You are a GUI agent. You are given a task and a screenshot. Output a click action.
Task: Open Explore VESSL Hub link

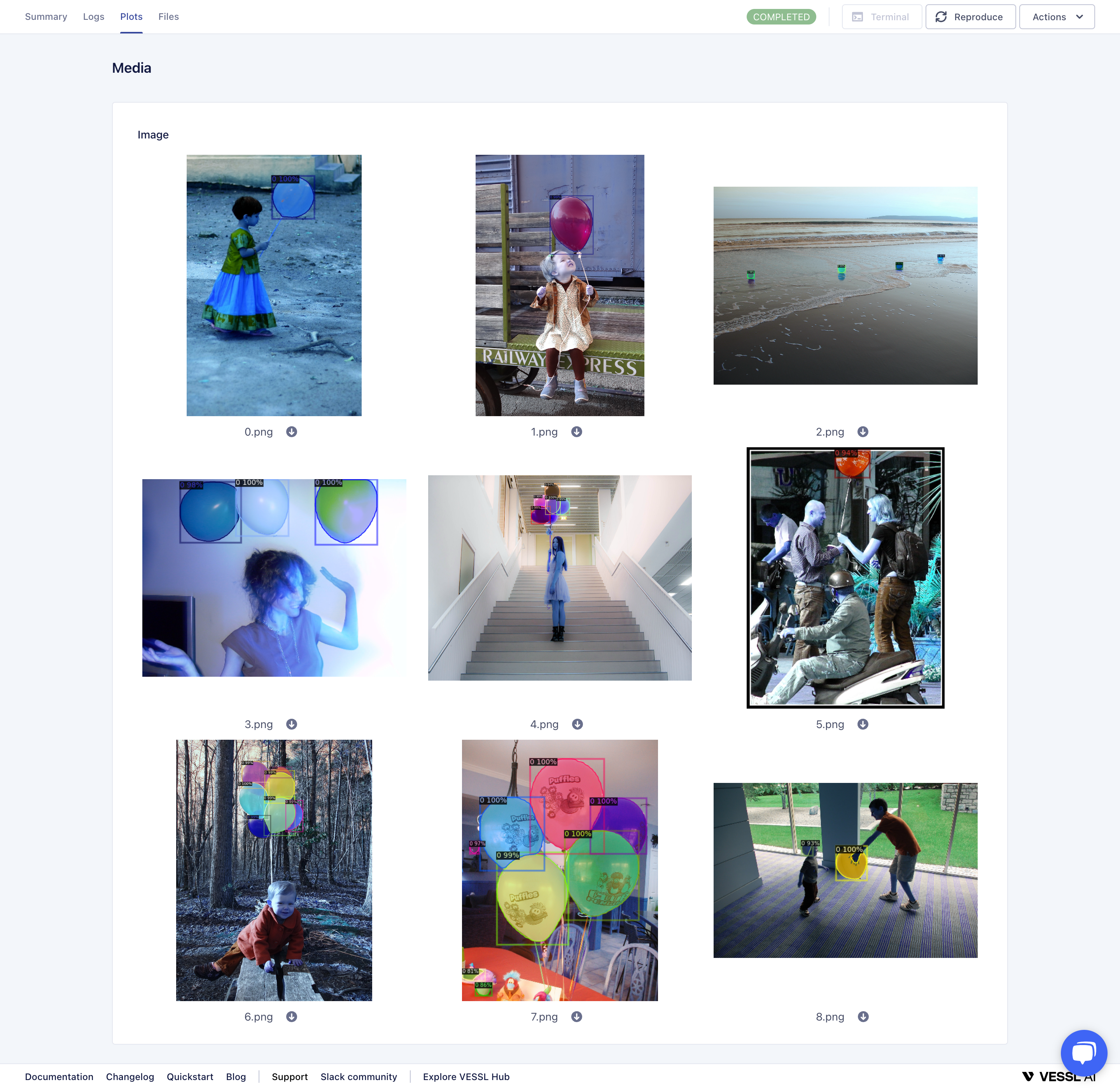[x=465, y=1077]
